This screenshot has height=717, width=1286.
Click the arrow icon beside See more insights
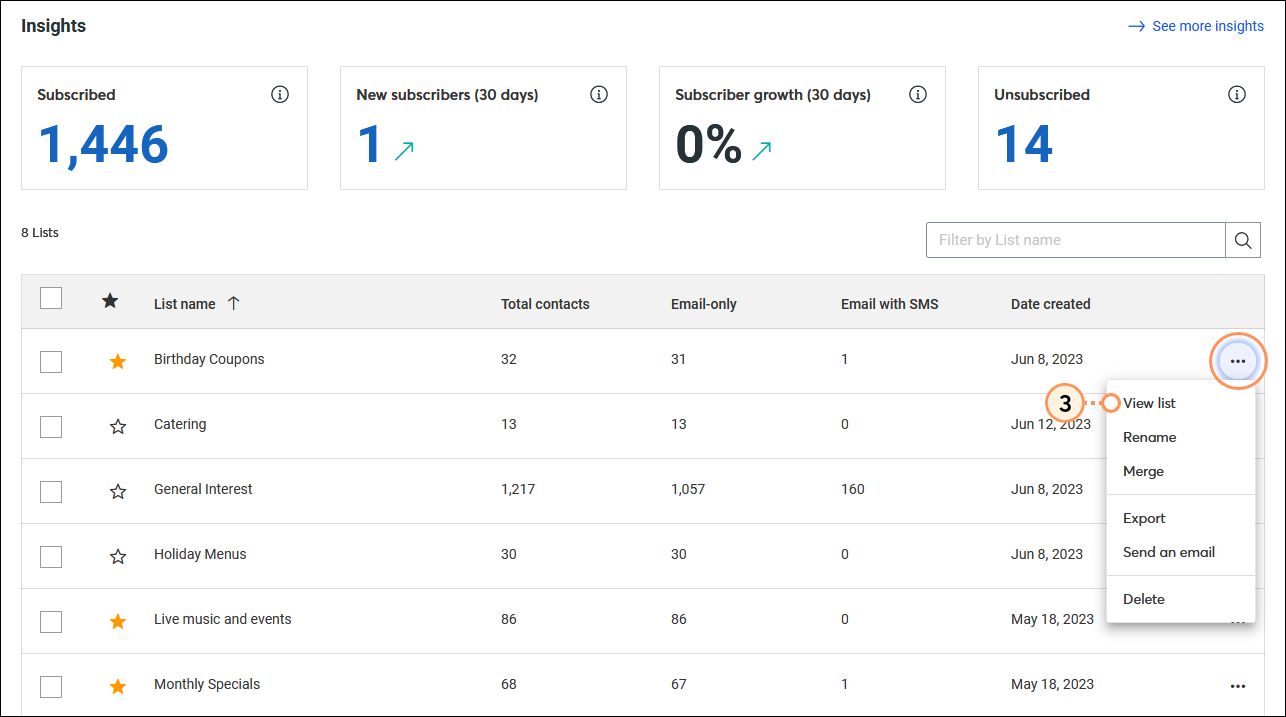(1136, 26)
